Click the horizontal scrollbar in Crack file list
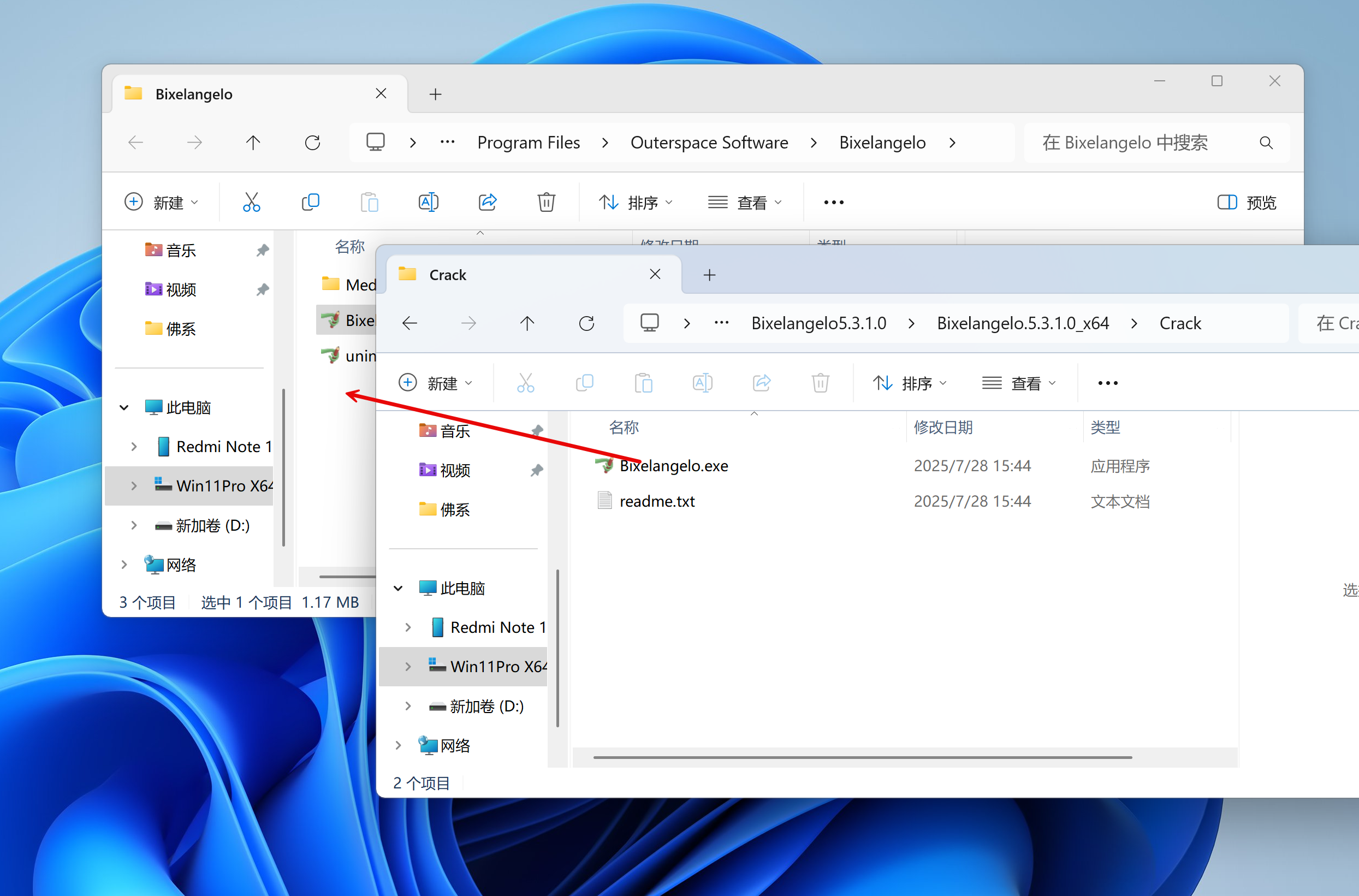 [x=862, y=758]
